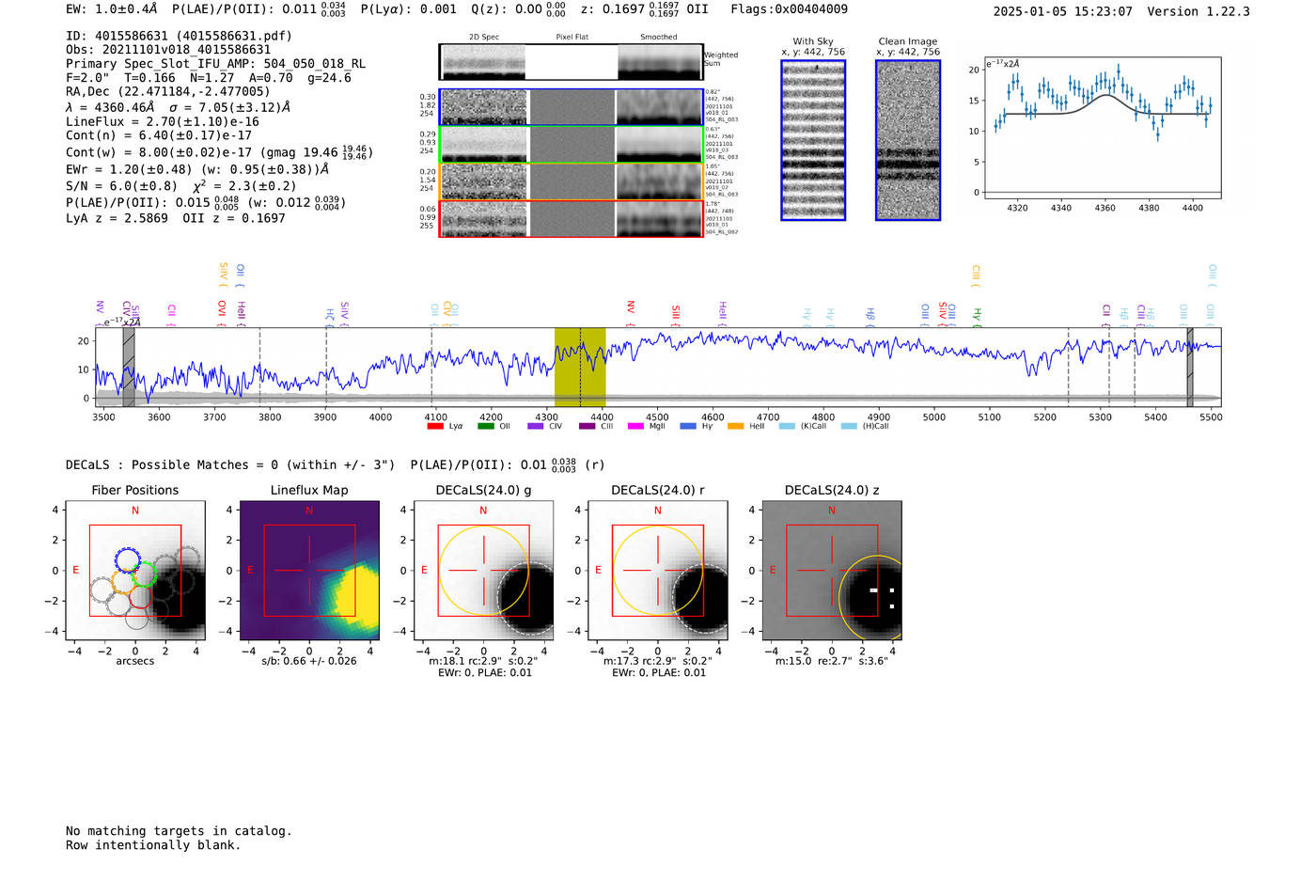Click the 'arcsecs' axis label under Fiber Positions
Screen dimensions: 1316x896
coord(135,661)
